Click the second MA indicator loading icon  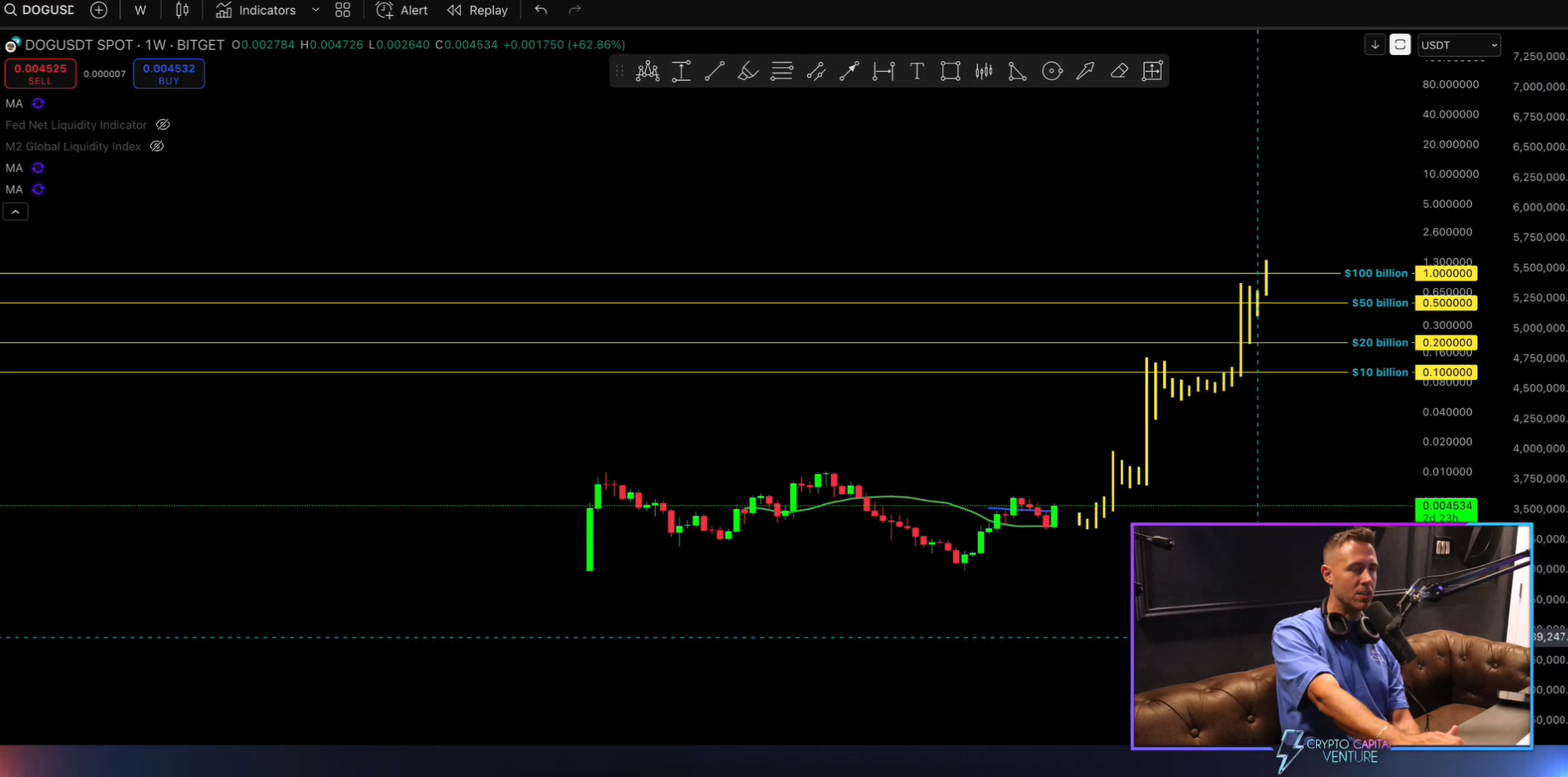tap(38, 168)
